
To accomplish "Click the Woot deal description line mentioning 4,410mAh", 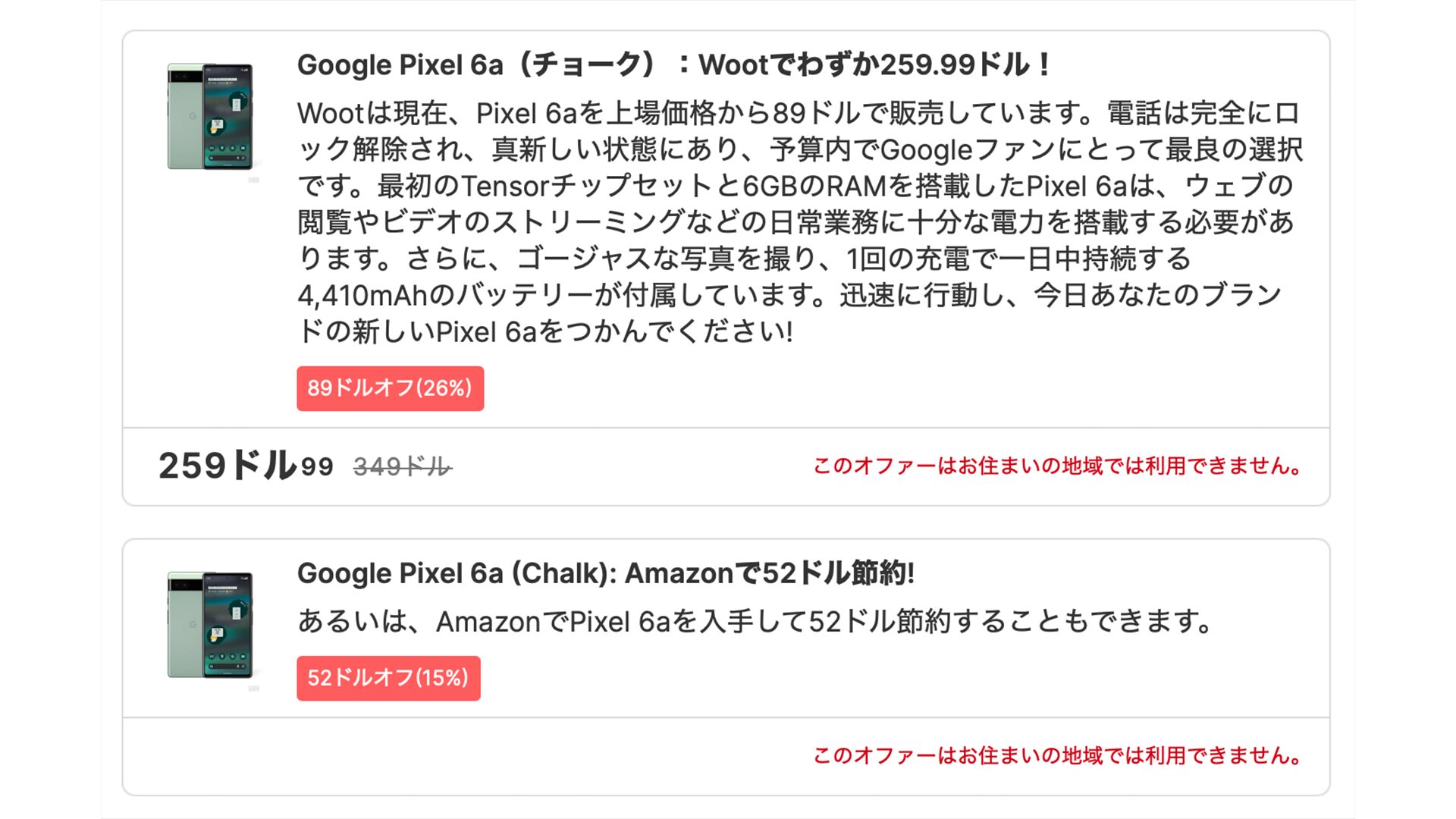I will pos(789,295).
